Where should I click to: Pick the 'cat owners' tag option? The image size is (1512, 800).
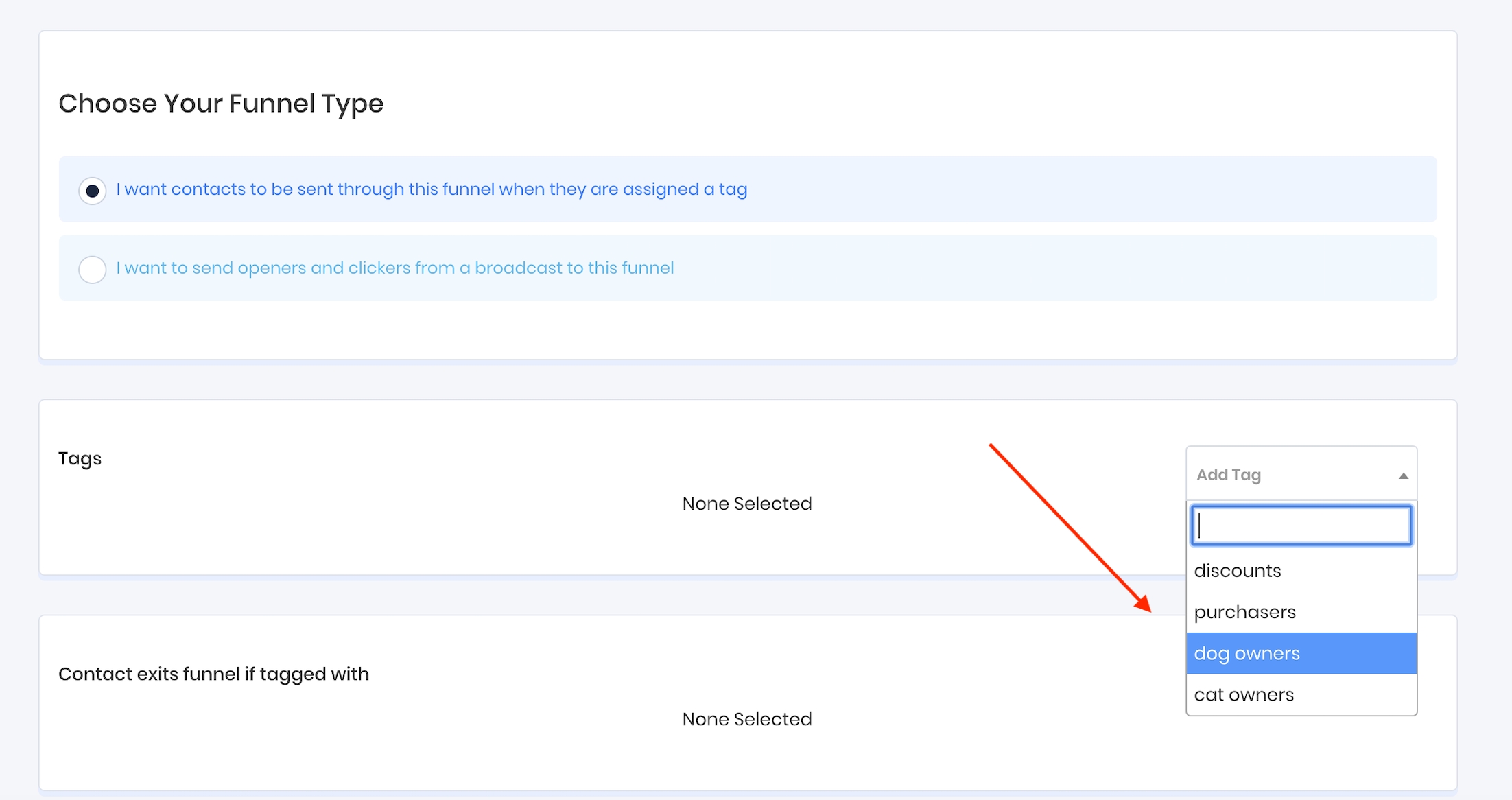[x=1244, y=694]
